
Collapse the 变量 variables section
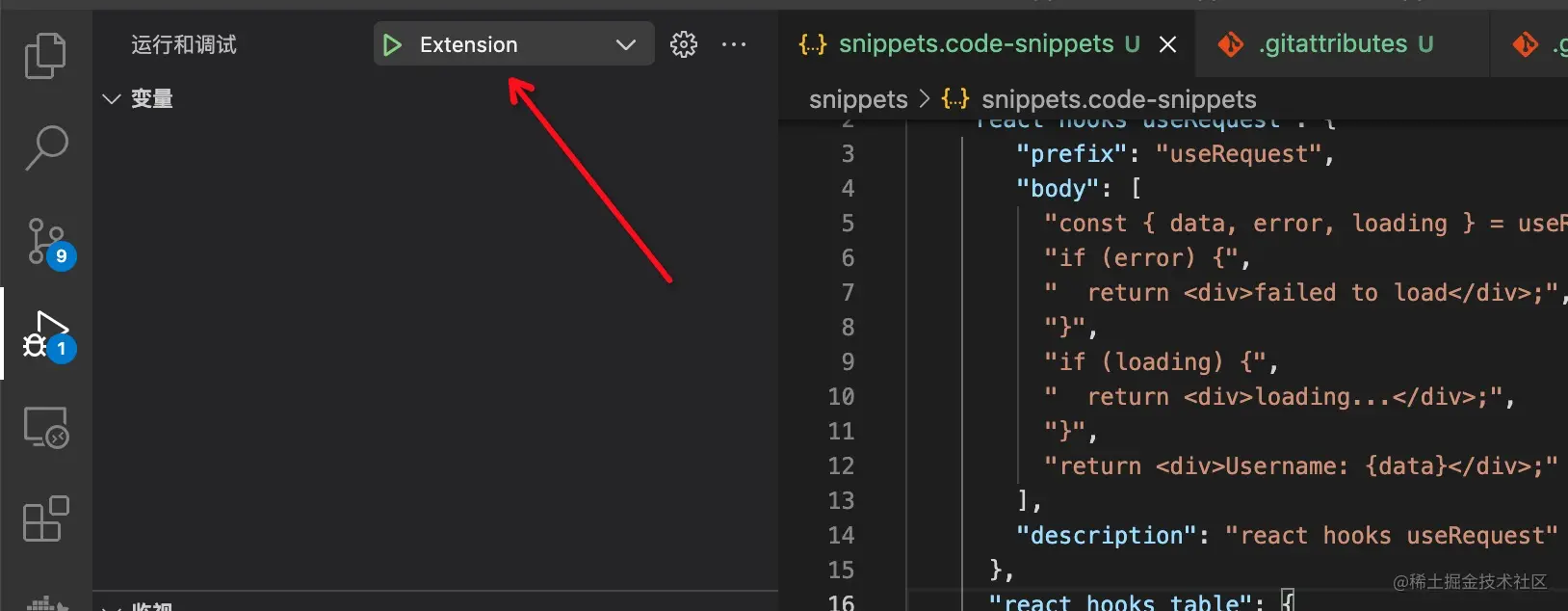(112, 99)
